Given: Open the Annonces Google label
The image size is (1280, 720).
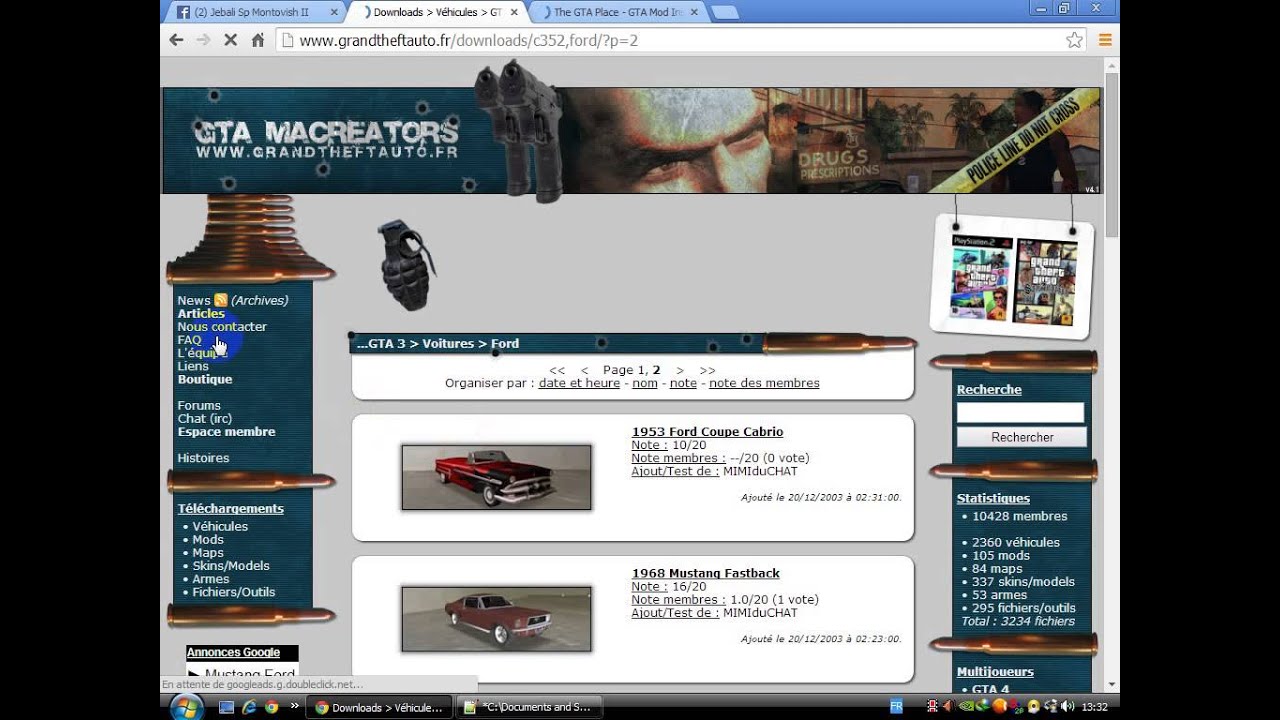Looking at the screenshot, I should pos(233,652).
